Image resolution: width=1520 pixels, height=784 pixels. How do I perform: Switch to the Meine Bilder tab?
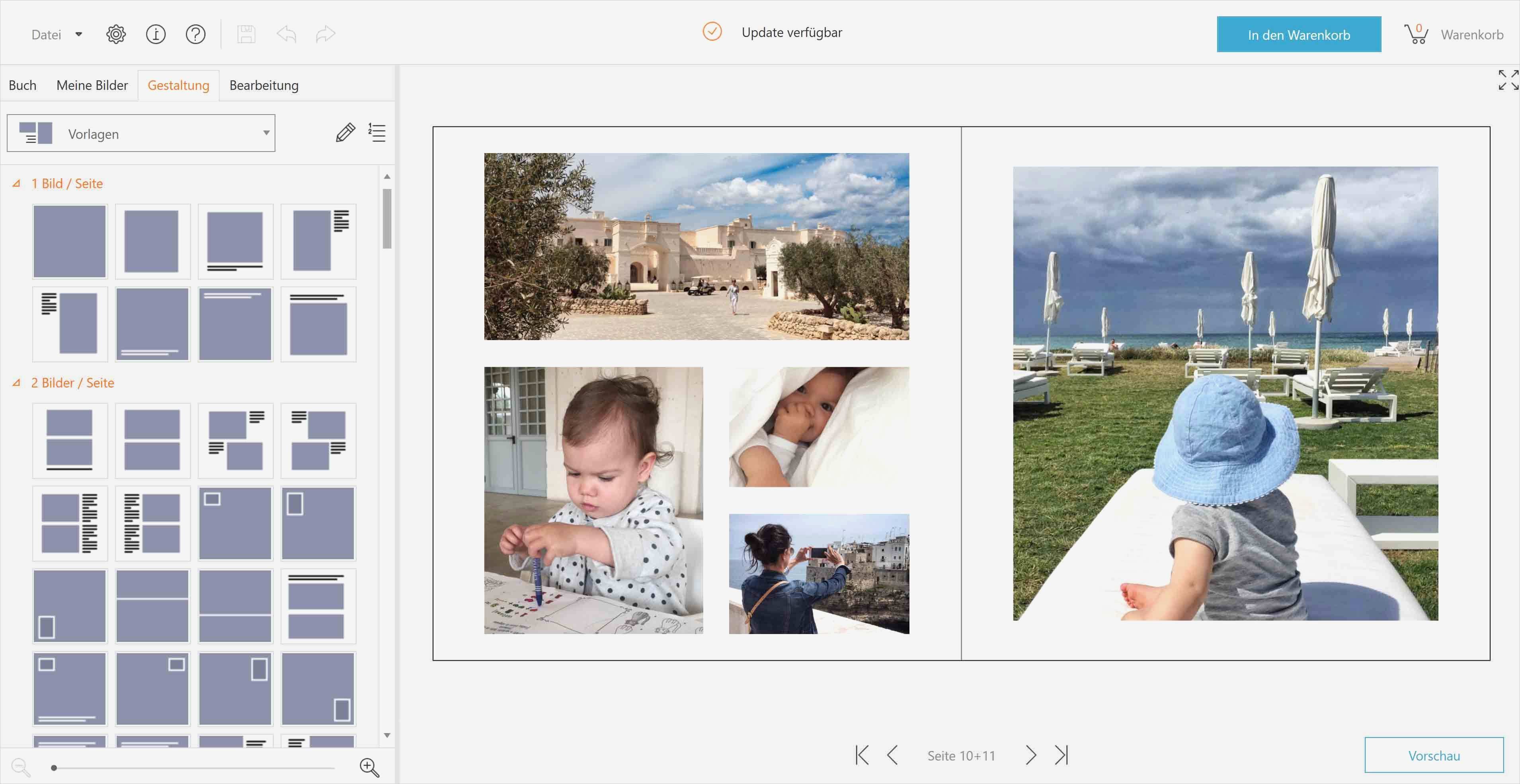click(92, 86)
